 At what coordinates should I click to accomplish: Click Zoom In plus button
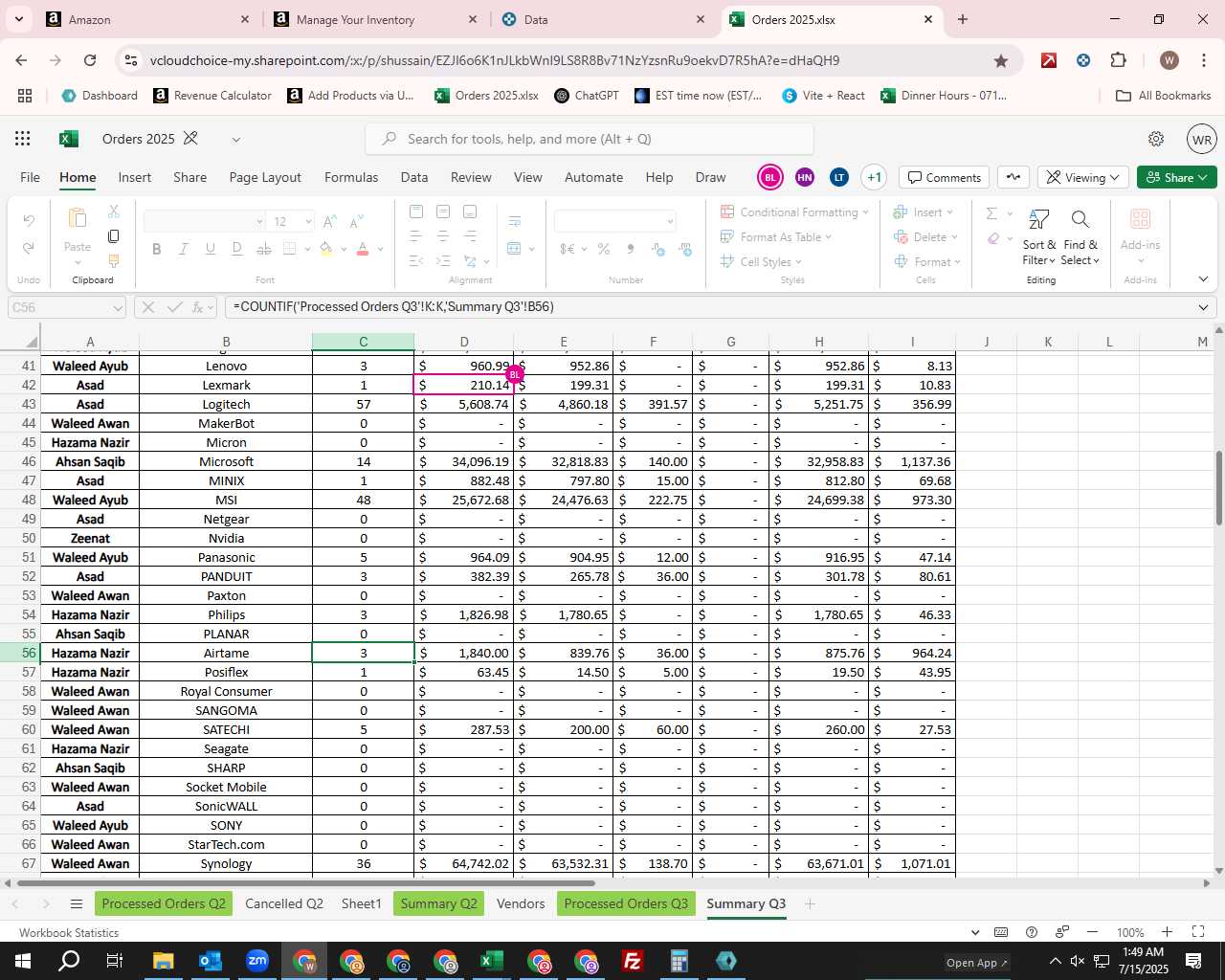pos(1167,932)
